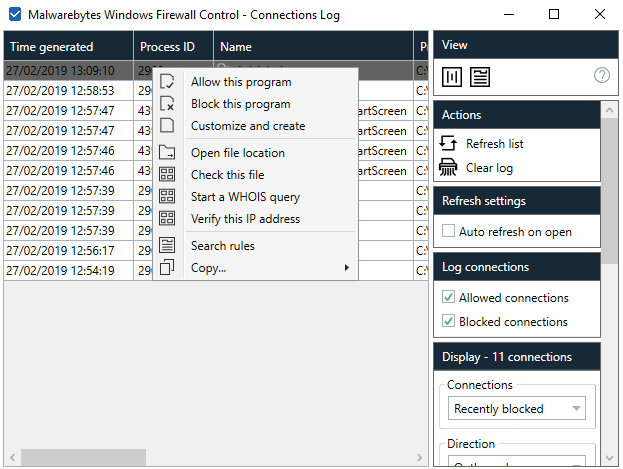Click the Display - 11 connections header
This screenshot has width=623, height=469.
517,357
